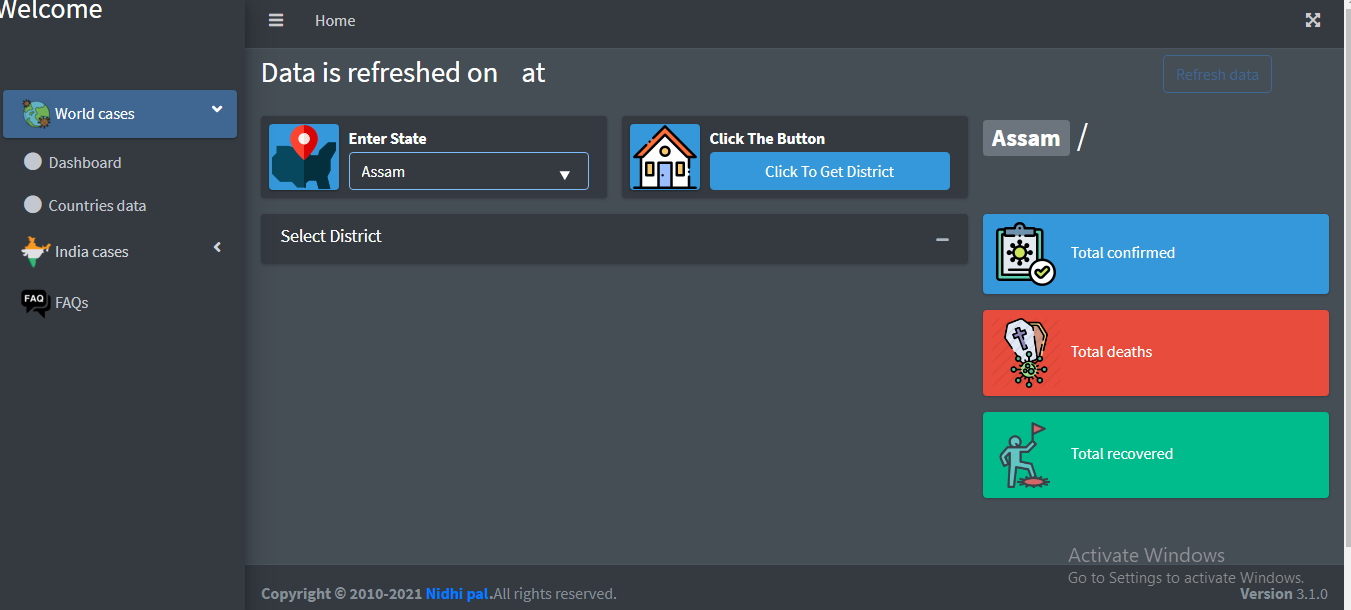Click the globe icon beside World cases
Screen dimensions: 1351x610
(36, 114)
